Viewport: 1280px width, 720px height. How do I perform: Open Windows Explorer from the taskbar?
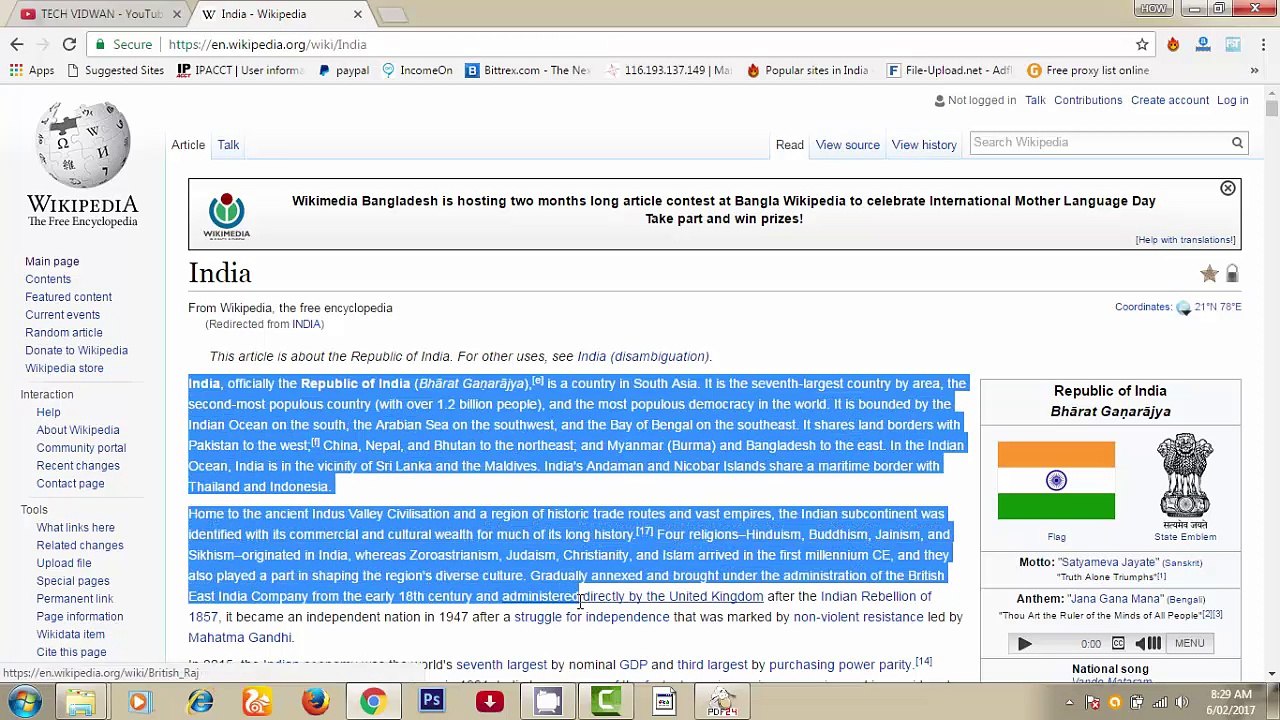point(80,702)
